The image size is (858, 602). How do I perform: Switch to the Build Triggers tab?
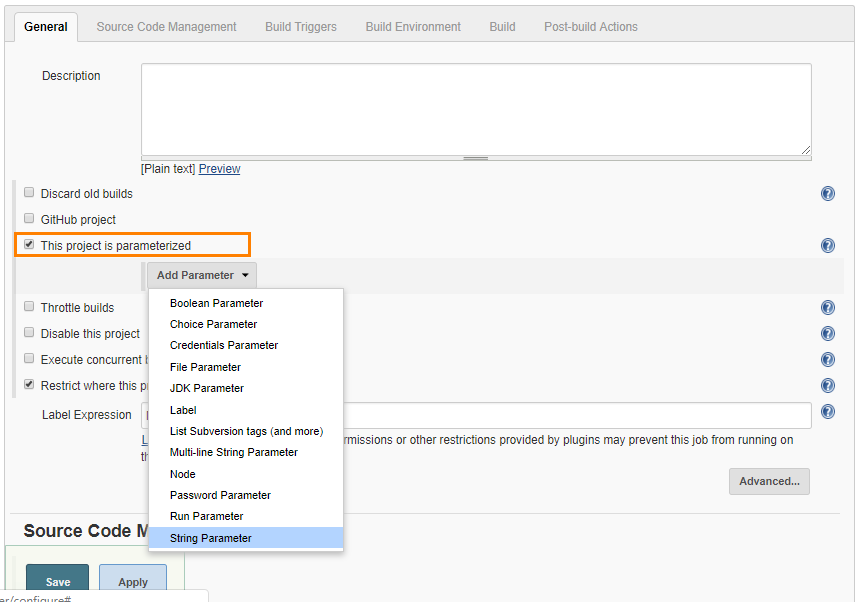pos(300,27)
